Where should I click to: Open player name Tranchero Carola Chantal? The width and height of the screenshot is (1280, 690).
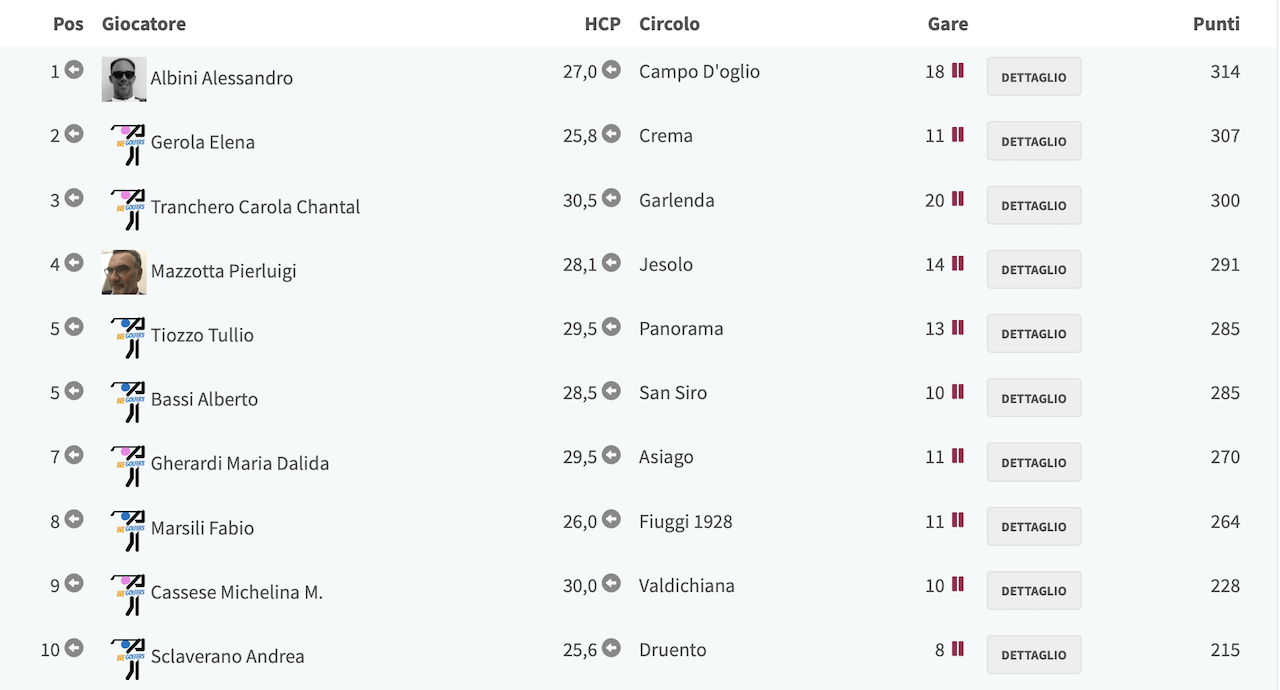point(255,207)
